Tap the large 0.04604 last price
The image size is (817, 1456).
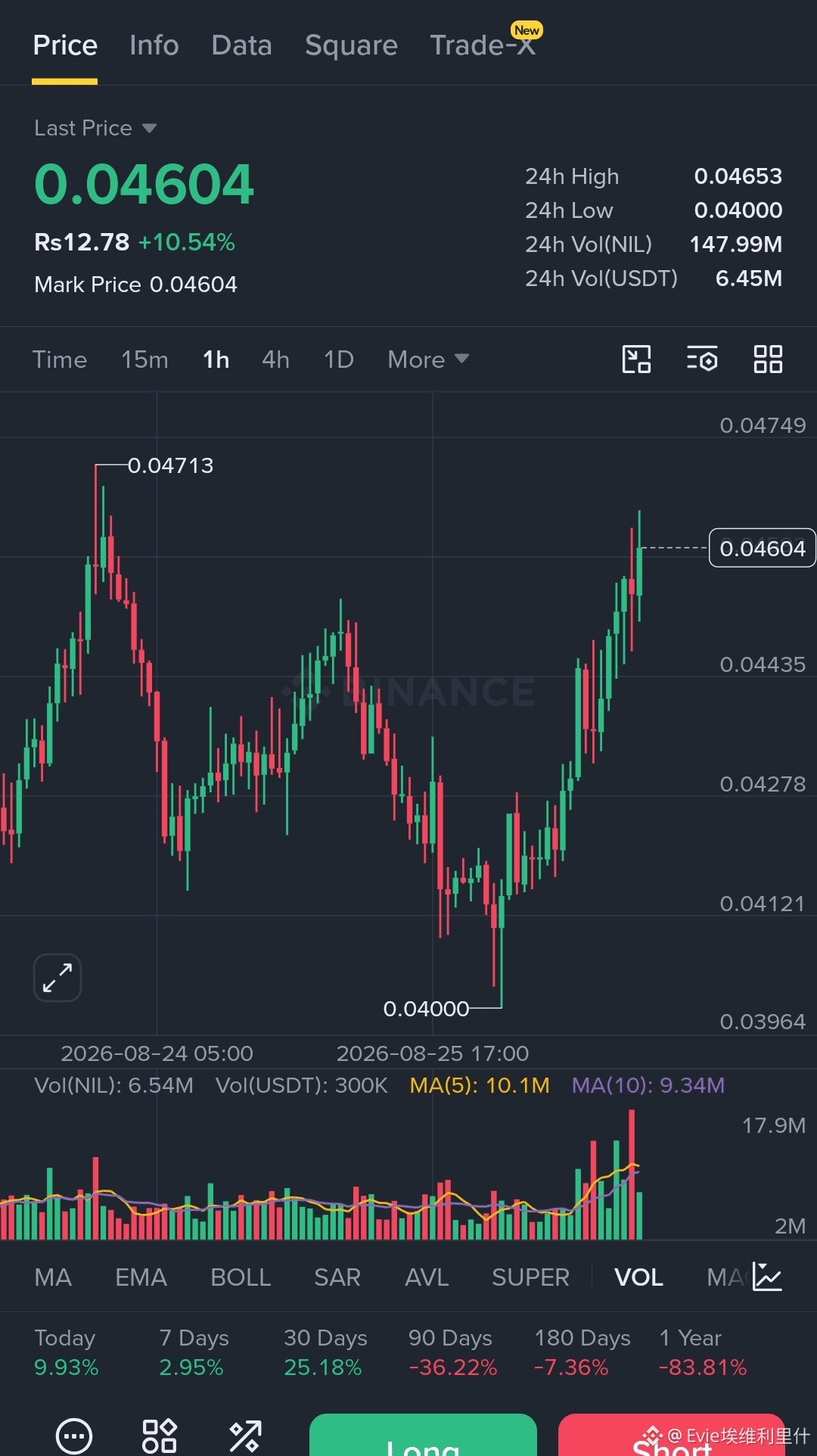[x=144, y=185]
